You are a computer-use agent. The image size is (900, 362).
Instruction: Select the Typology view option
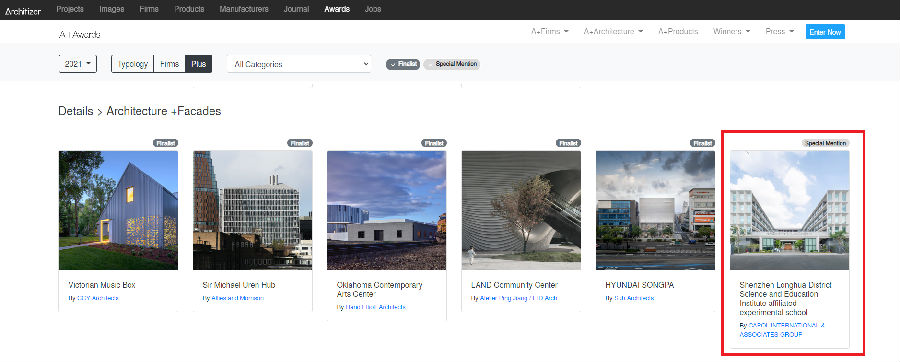133,64
